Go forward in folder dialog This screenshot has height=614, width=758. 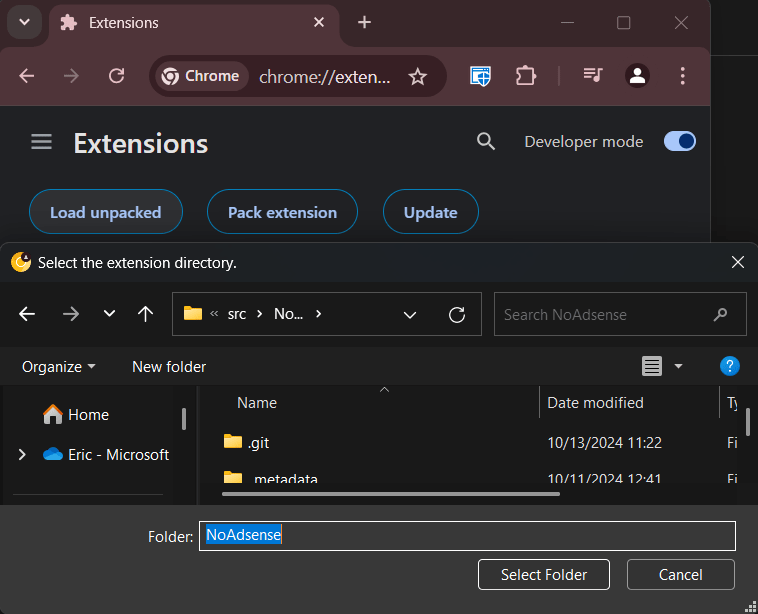(71, 314)
